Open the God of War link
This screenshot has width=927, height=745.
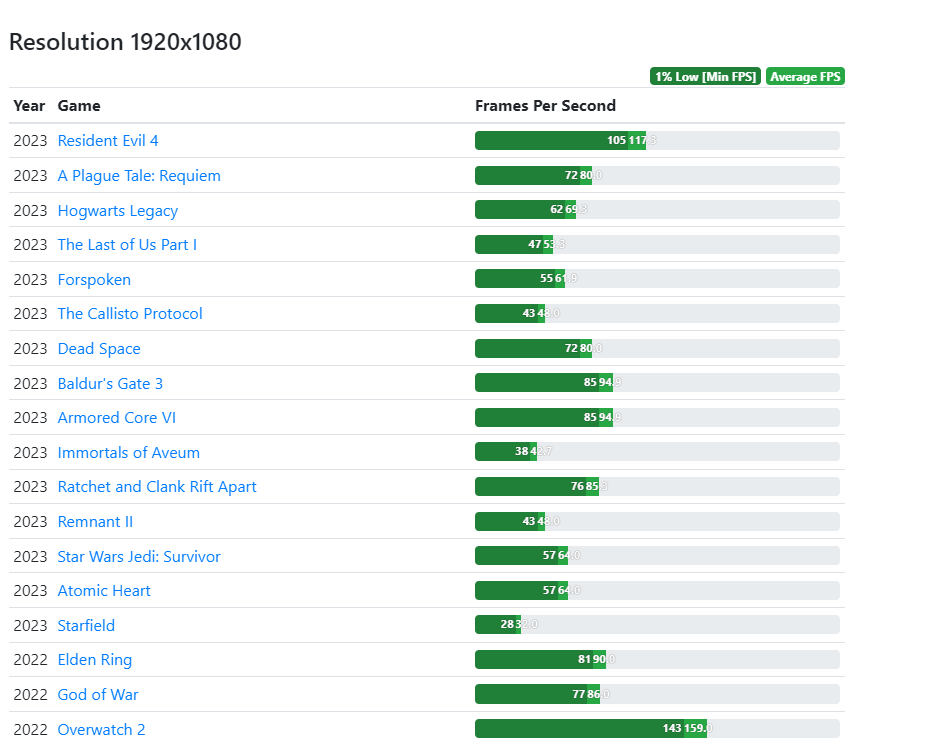(x=98, y=695)
